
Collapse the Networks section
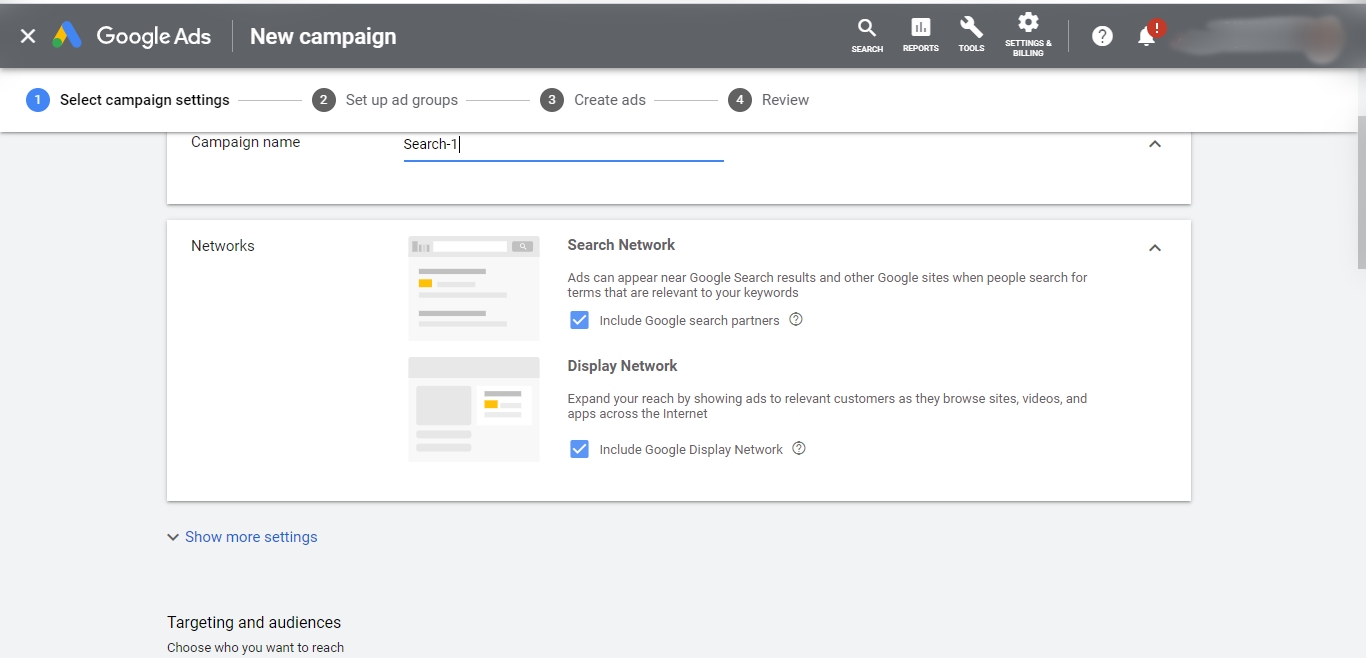(x=1155, y=248)
